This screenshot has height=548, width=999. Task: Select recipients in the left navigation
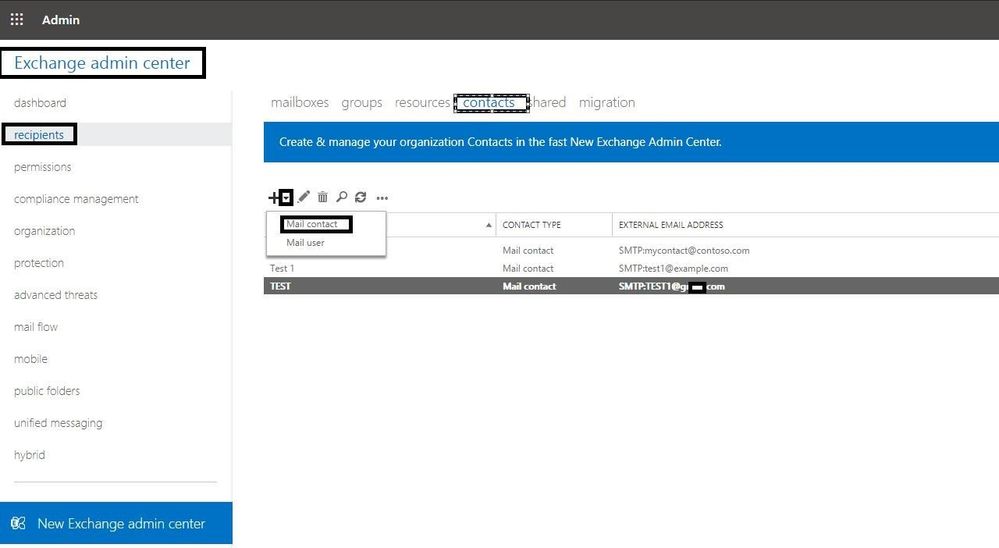coord(39,134)
